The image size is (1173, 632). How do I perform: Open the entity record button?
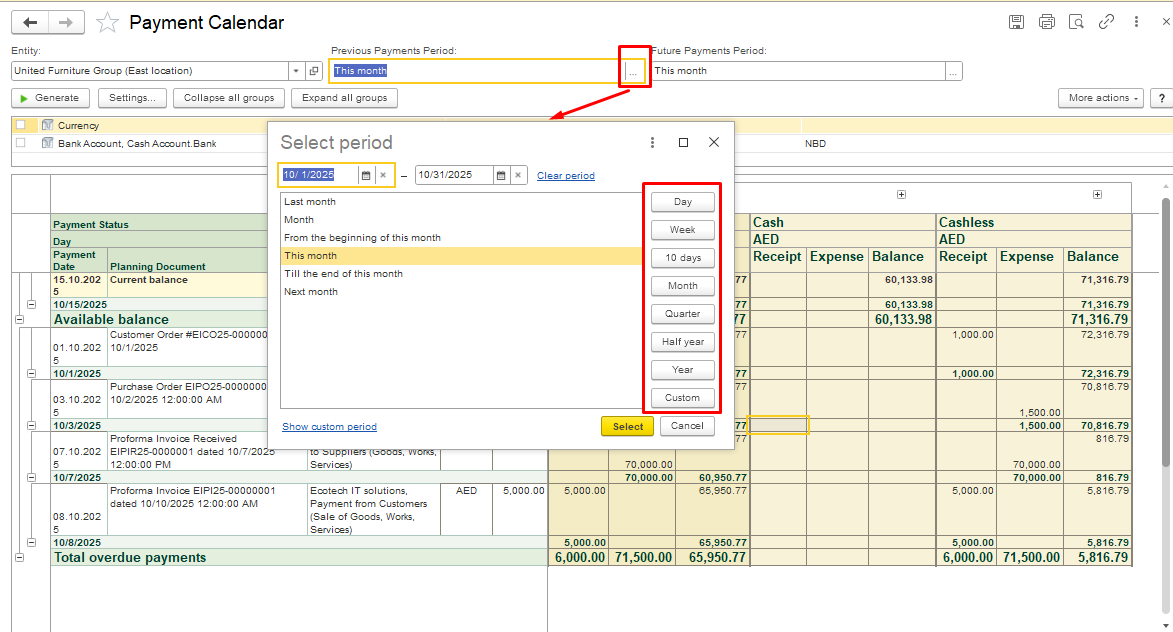(x=314, y=71)
